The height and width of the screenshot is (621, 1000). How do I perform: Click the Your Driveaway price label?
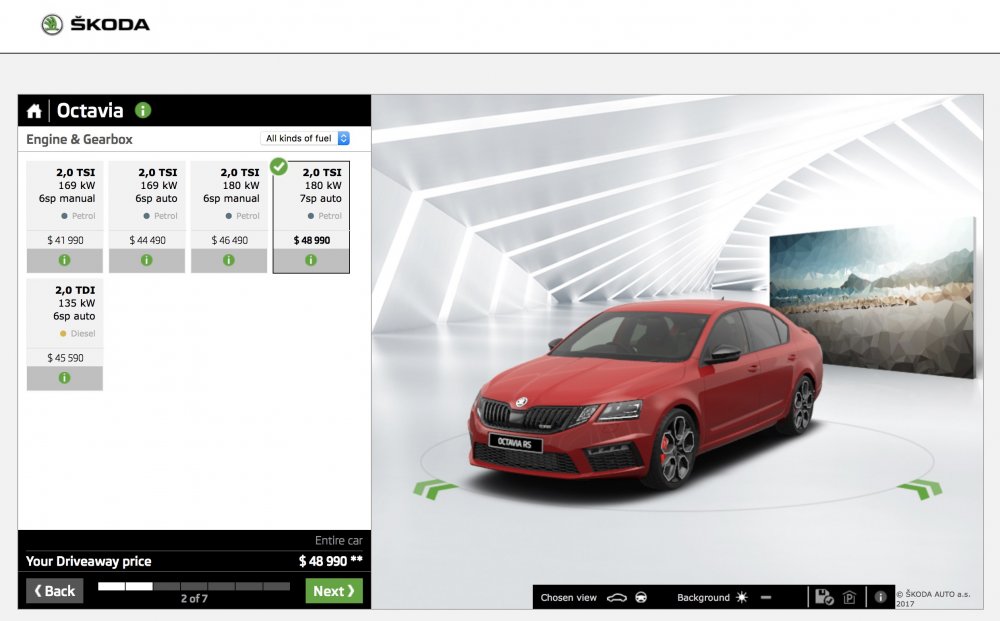[x=89, y=562]
